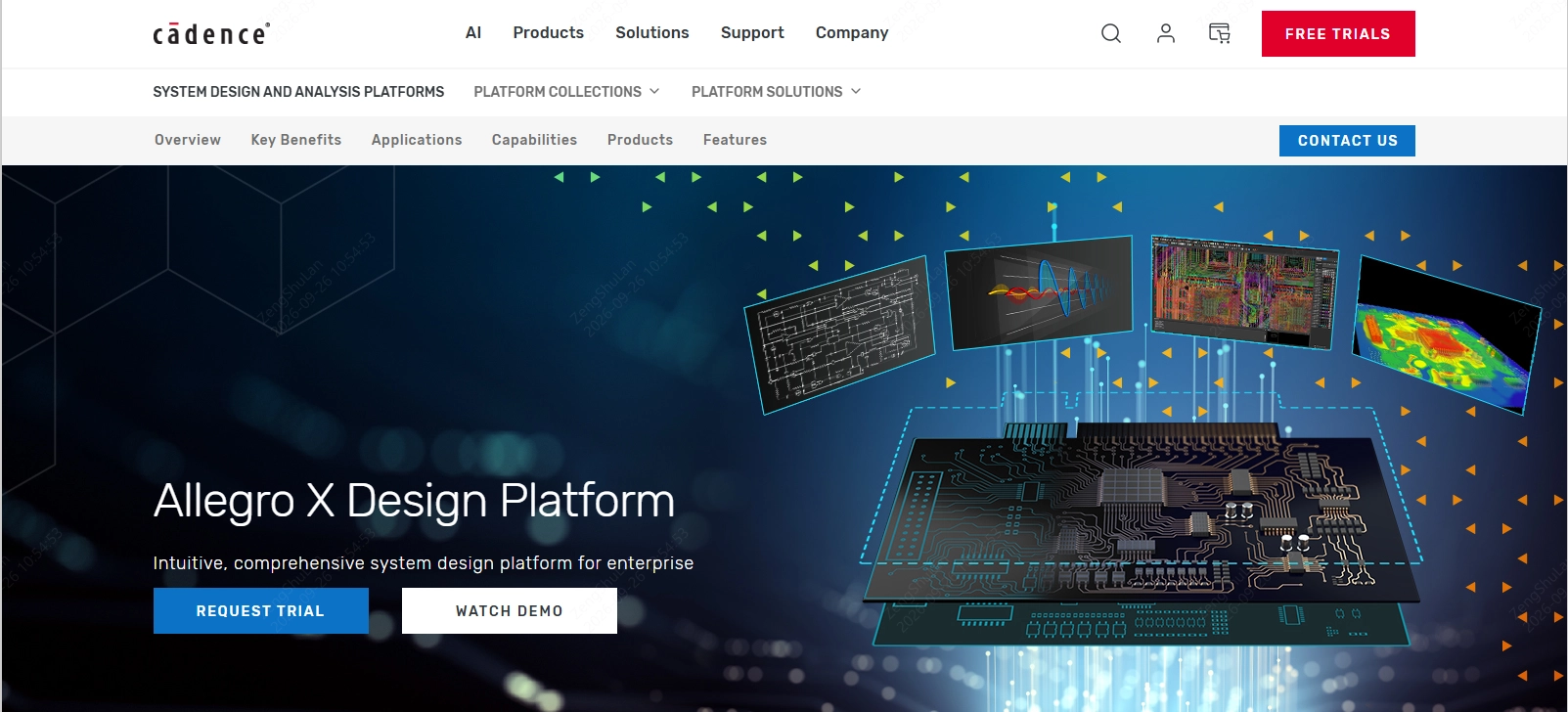Image resolution: width=1568 pixels, height=712 pixels.
Task: Jump to the Key Benefits section
Action: click(296, 140)
